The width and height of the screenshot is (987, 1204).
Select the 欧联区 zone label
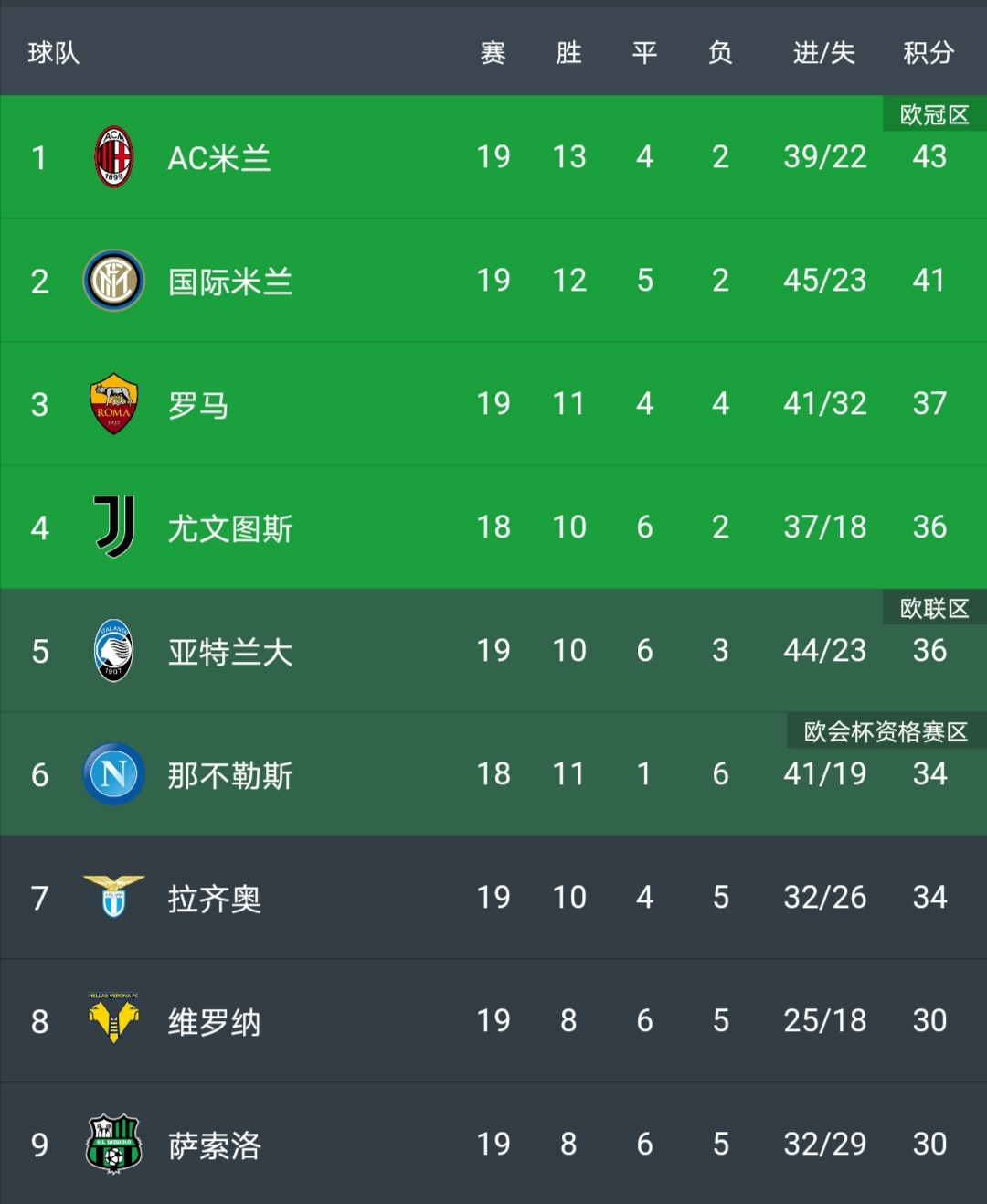934,608
